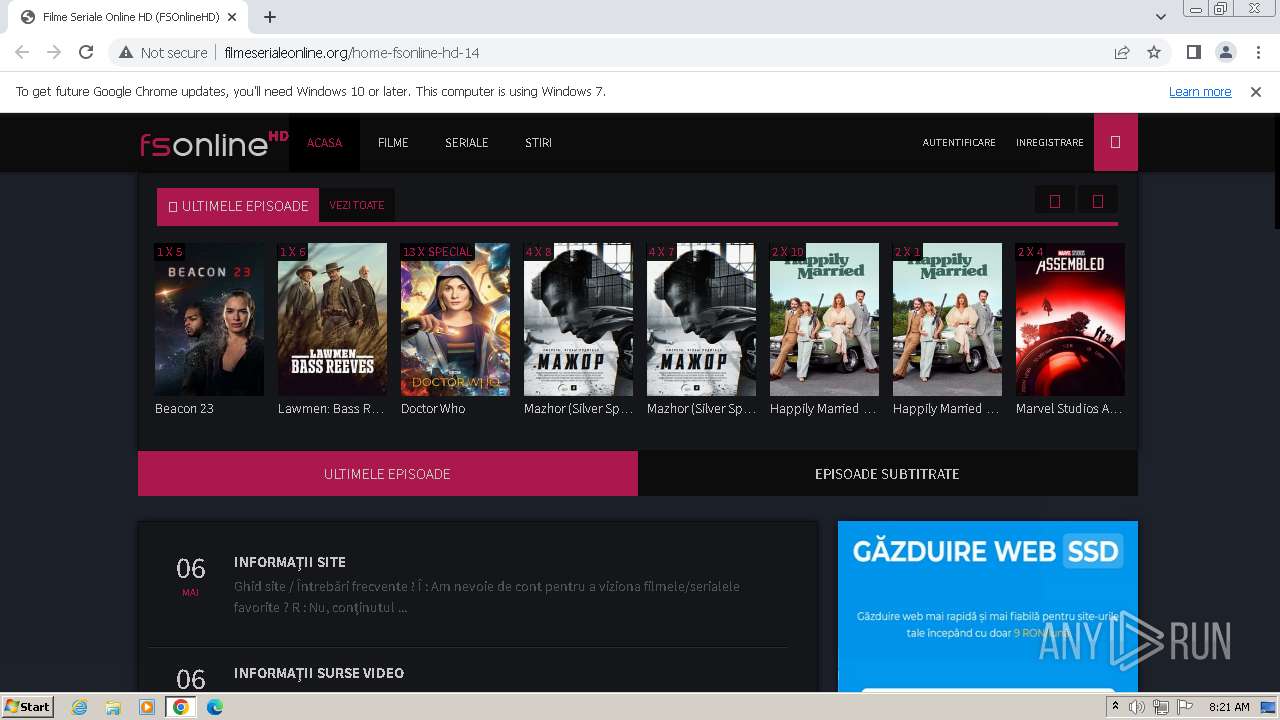Image resolution: width=1280 pixels, height=720 pixels.
Task: Open the Marvel Studios Assembled poster
Action: pyautogui.click(x=1070, y=319)
